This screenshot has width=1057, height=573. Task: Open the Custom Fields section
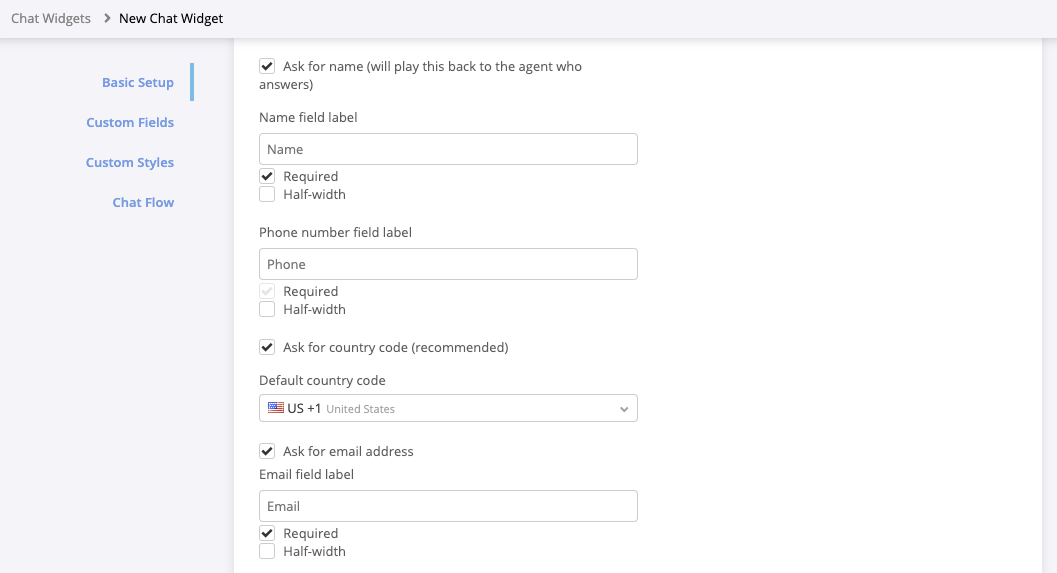click(x=130, y=122)
